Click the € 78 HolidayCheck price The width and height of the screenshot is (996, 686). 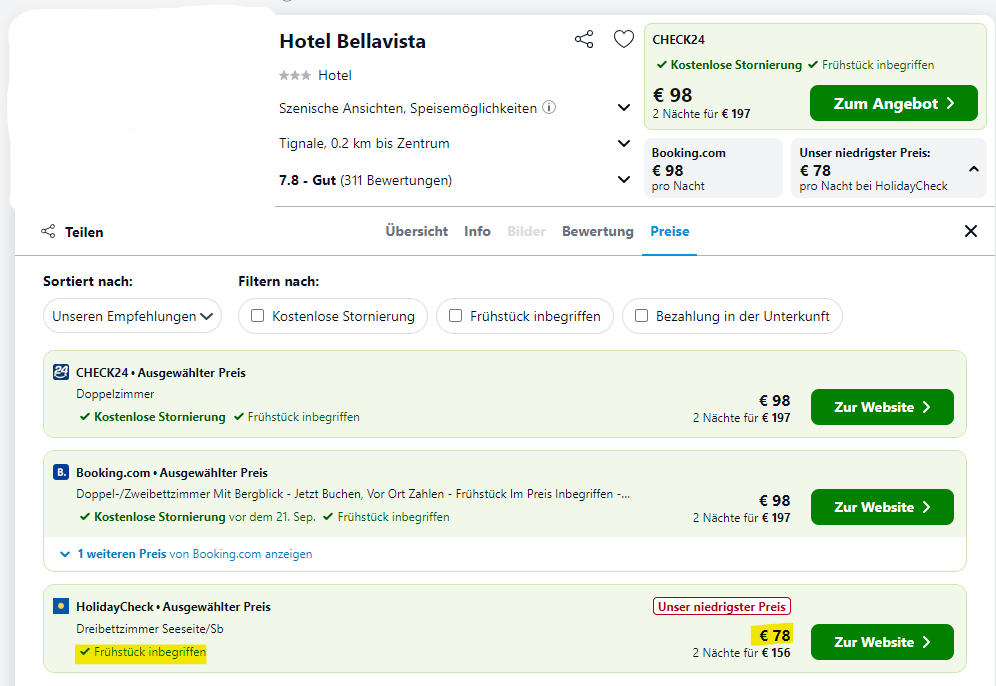click(774, 635)
